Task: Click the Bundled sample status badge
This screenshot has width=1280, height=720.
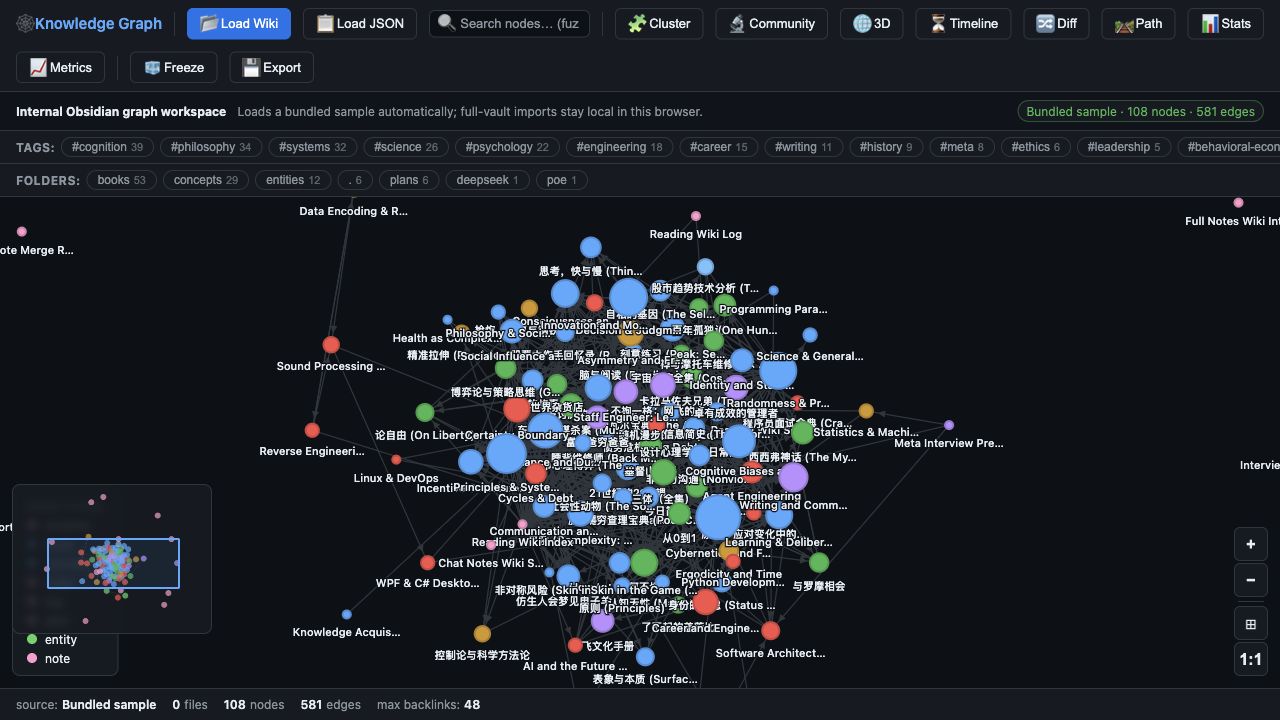Action: [x=1140, y=111]
